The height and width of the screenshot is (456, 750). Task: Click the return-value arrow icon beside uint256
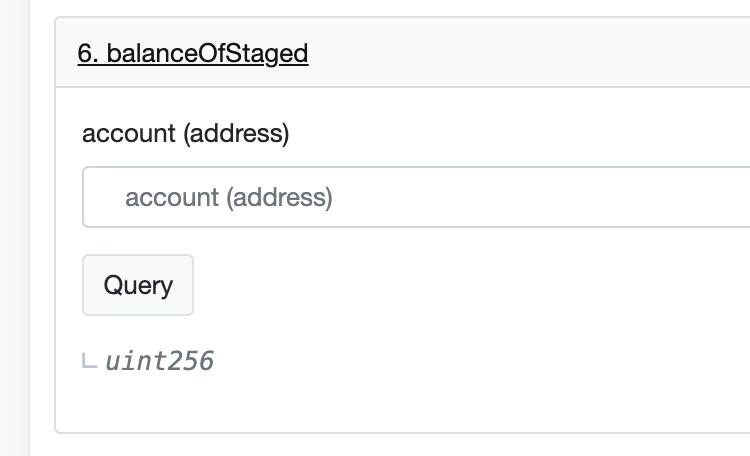[x=90, y=361]
